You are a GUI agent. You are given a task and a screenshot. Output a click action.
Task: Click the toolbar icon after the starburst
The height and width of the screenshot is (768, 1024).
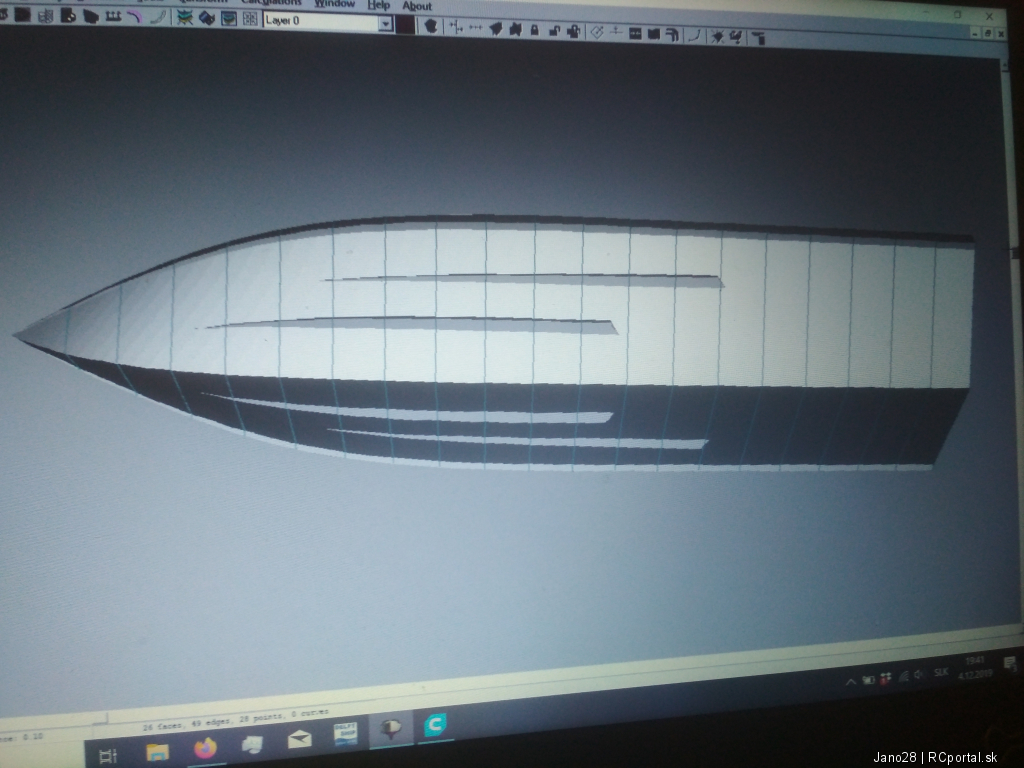(736, 37)
